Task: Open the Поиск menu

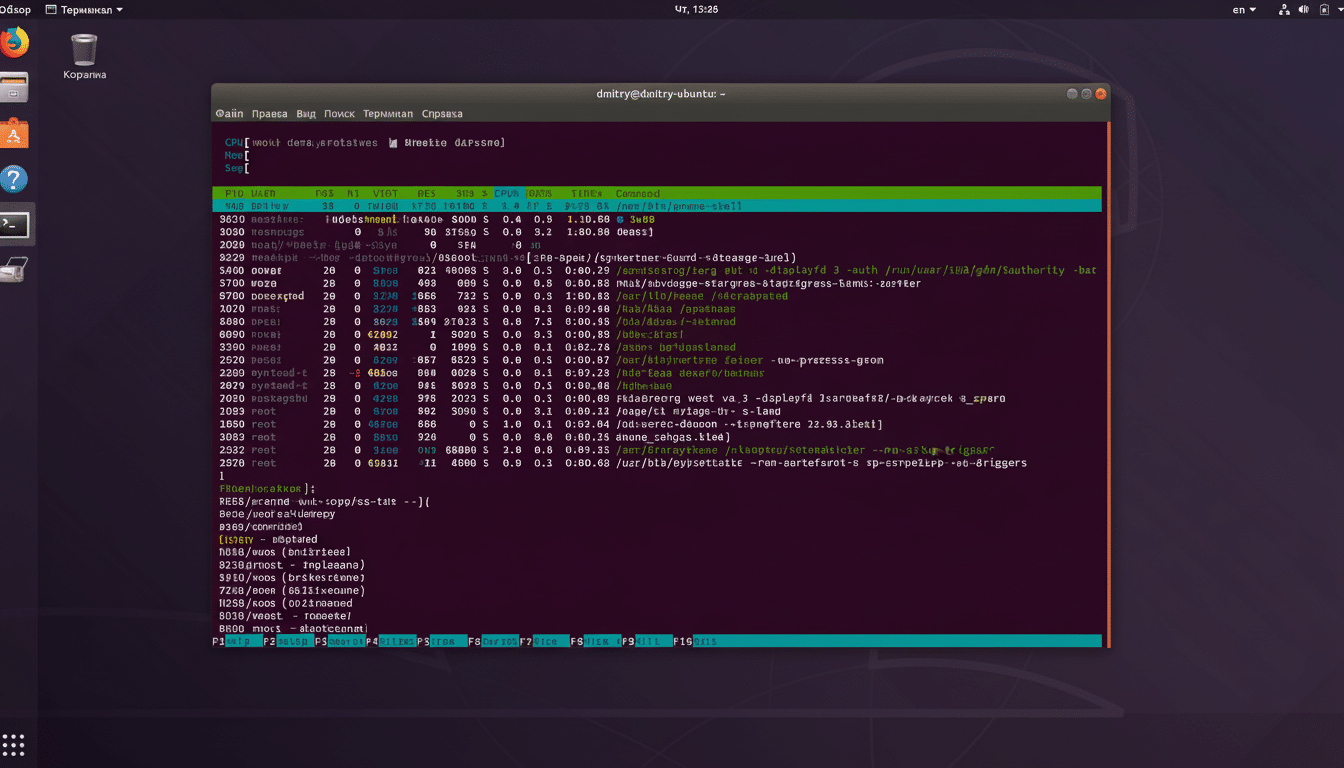Action: [339, 113]
